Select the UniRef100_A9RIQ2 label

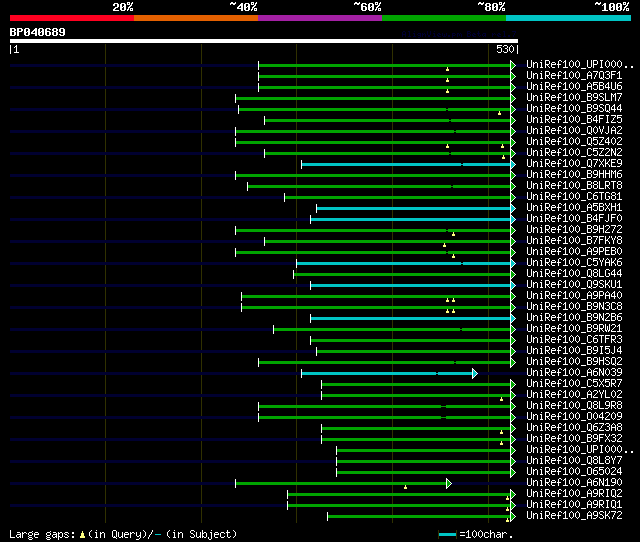pos(574,494)
